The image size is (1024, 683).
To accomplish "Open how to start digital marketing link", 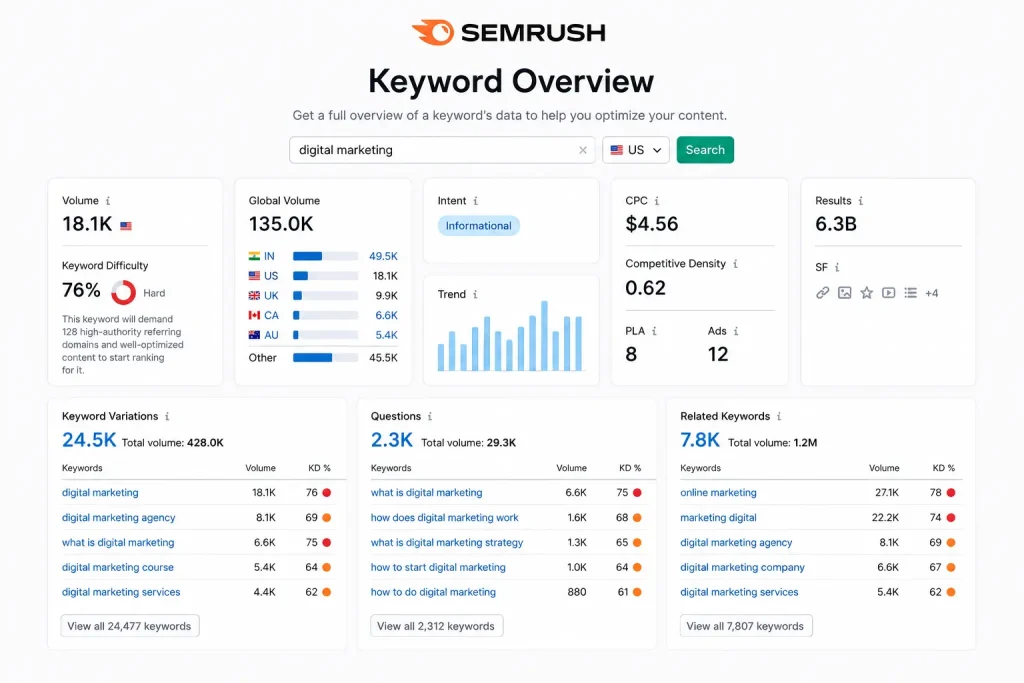I will pos(438,567).
